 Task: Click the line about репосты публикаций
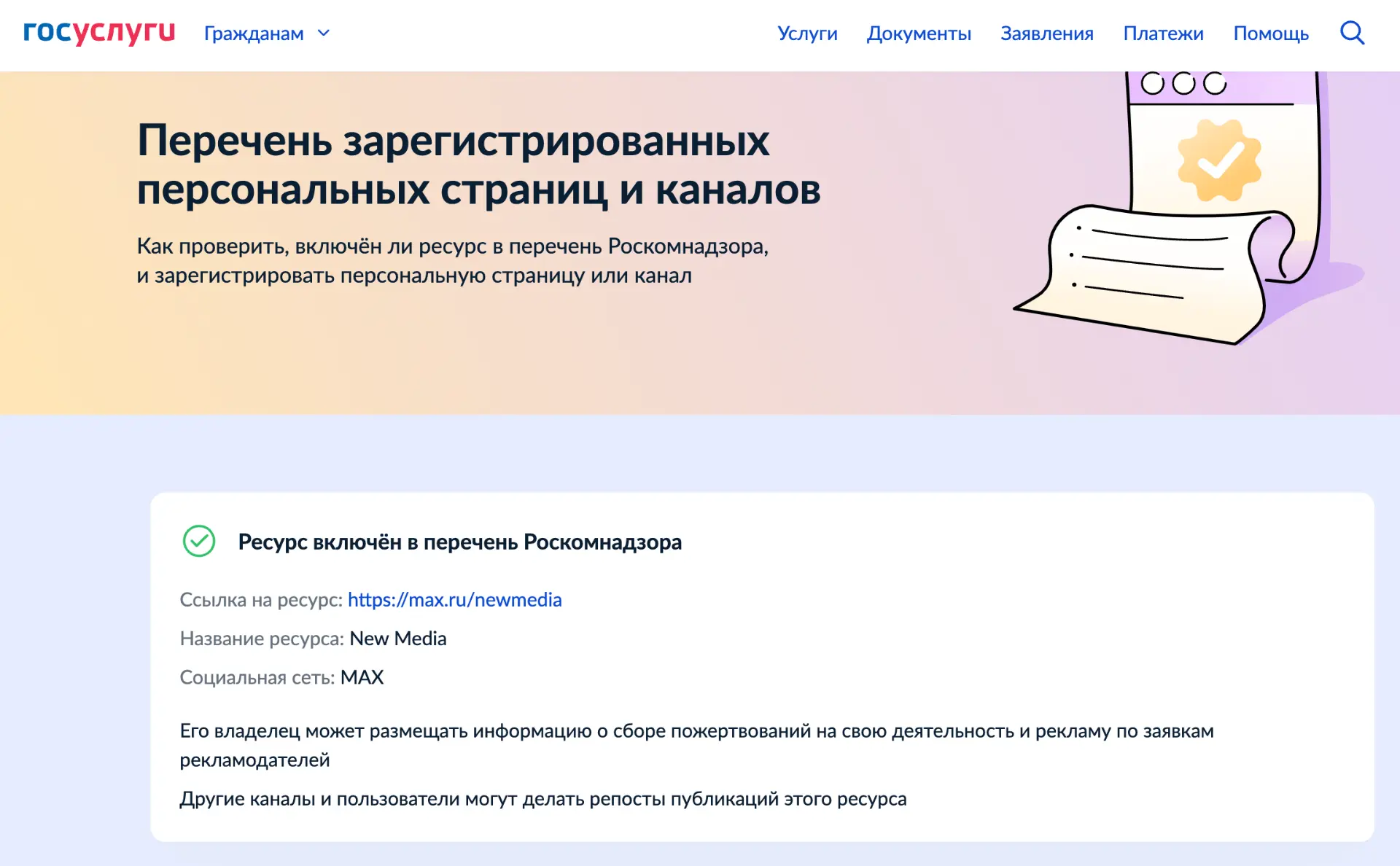(543, 799)
